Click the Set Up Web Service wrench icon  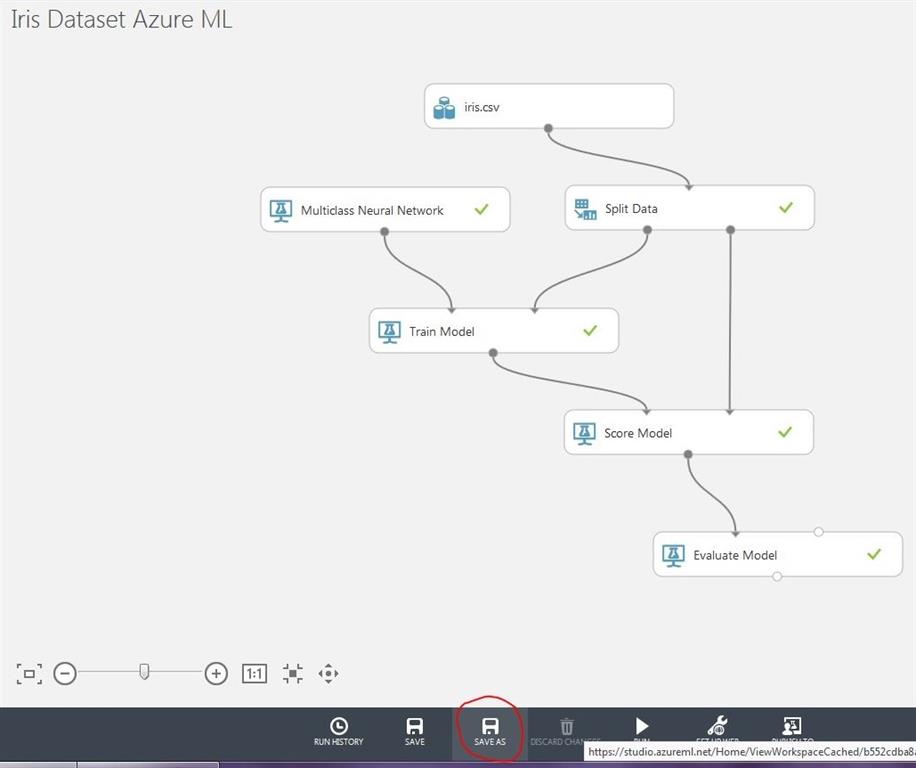[717, 725]
